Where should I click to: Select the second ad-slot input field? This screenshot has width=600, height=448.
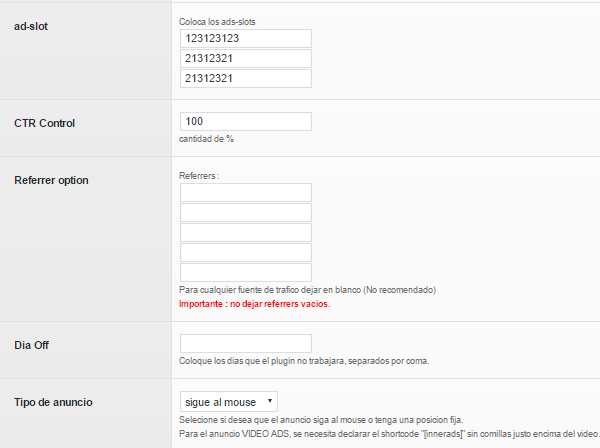coord(246,59)
